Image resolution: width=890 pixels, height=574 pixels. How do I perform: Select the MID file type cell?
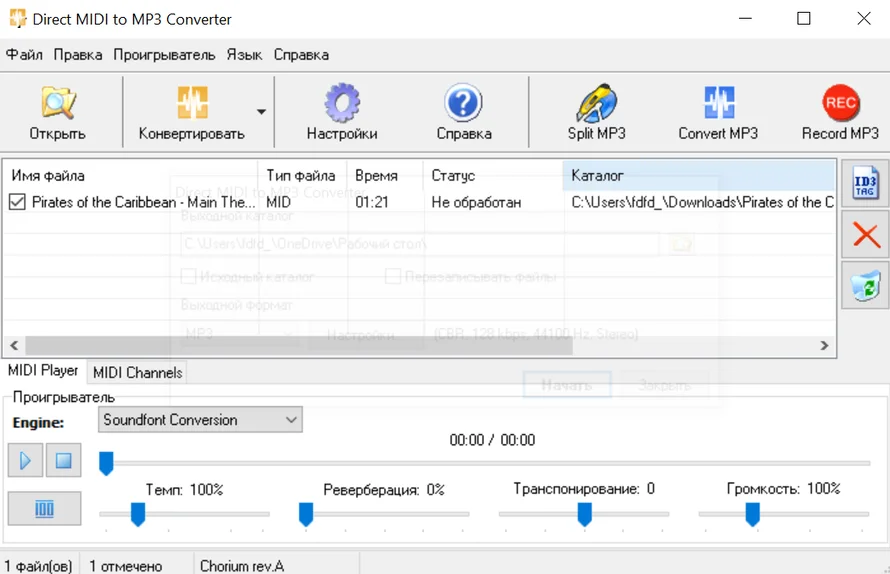[x=278, y=202]
